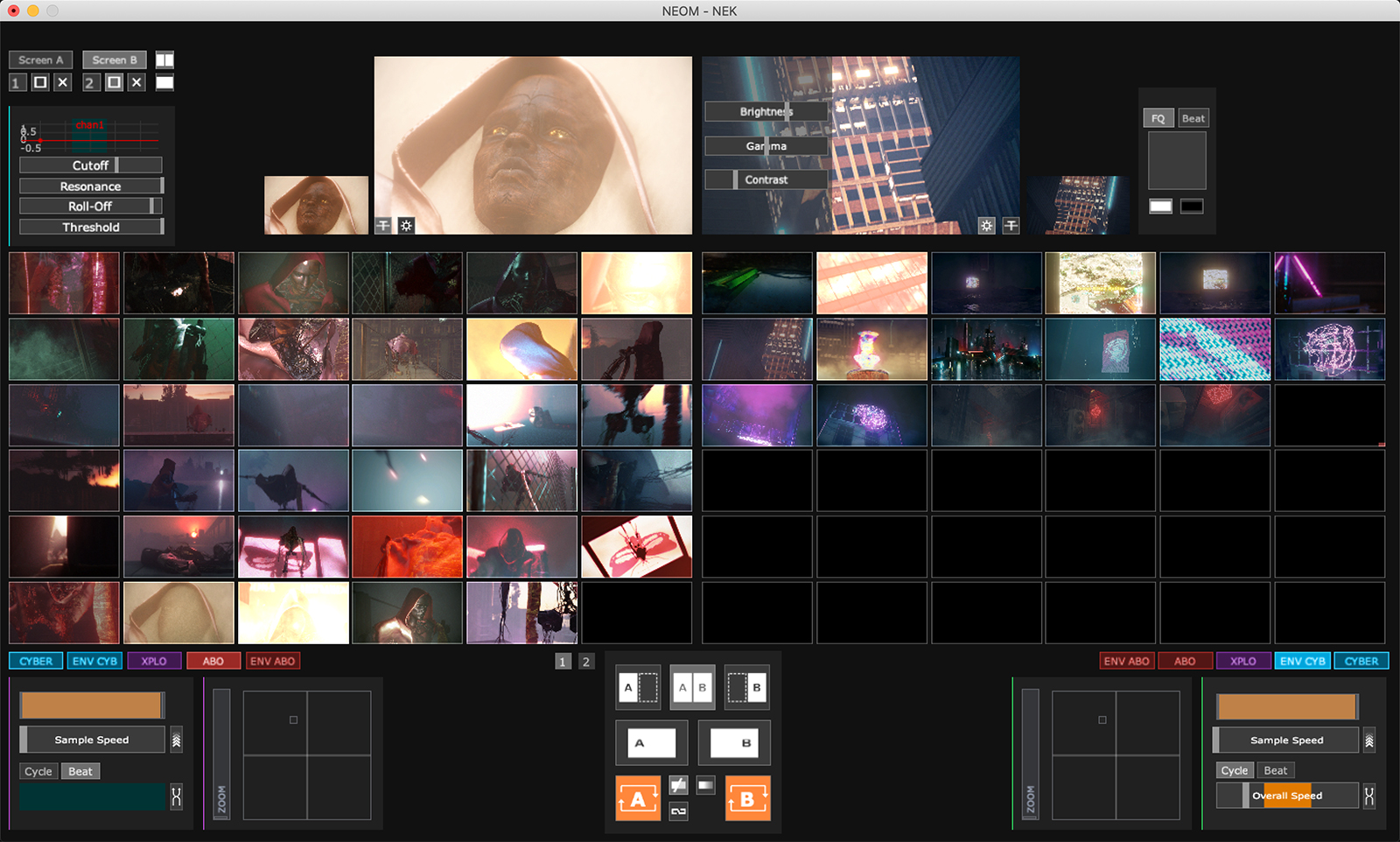Click the link chain icon in mixer

tap(678, 812)
